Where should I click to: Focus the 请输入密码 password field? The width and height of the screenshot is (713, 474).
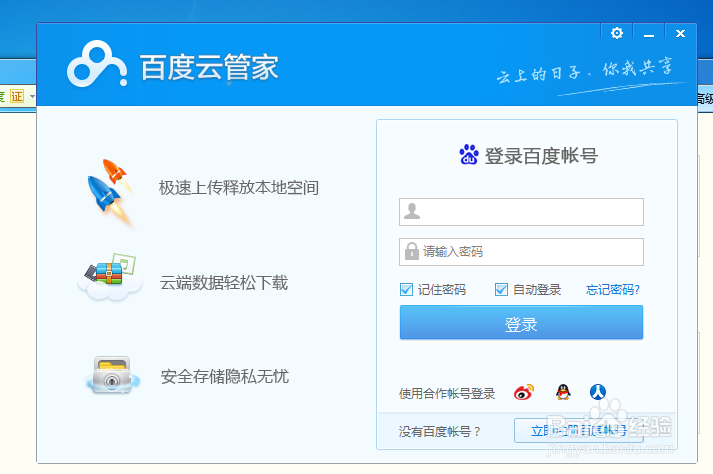pos(521,252)
